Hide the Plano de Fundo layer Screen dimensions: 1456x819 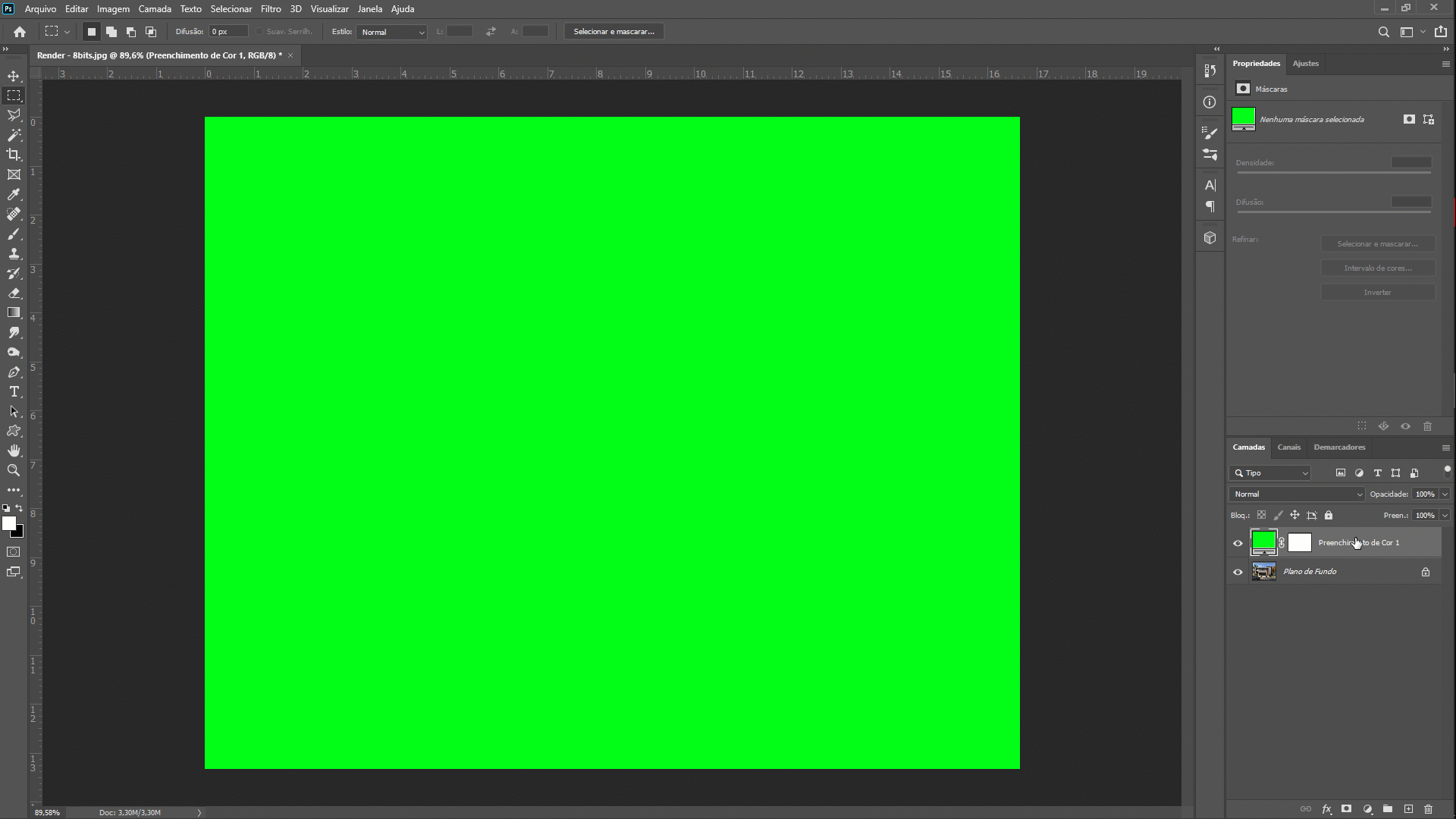click(x=1238, y=572)
